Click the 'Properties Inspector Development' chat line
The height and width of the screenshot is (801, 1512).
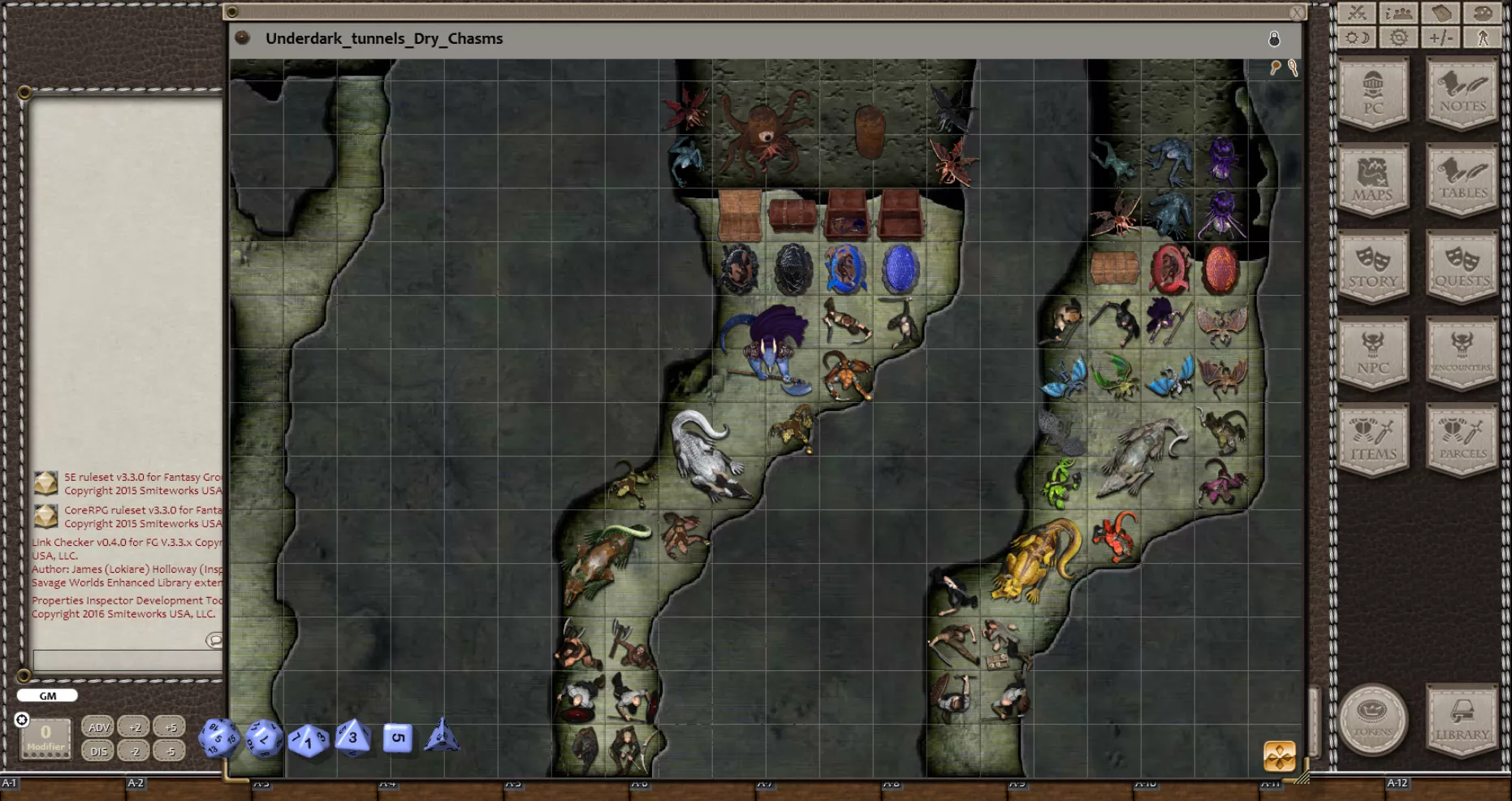127,600
